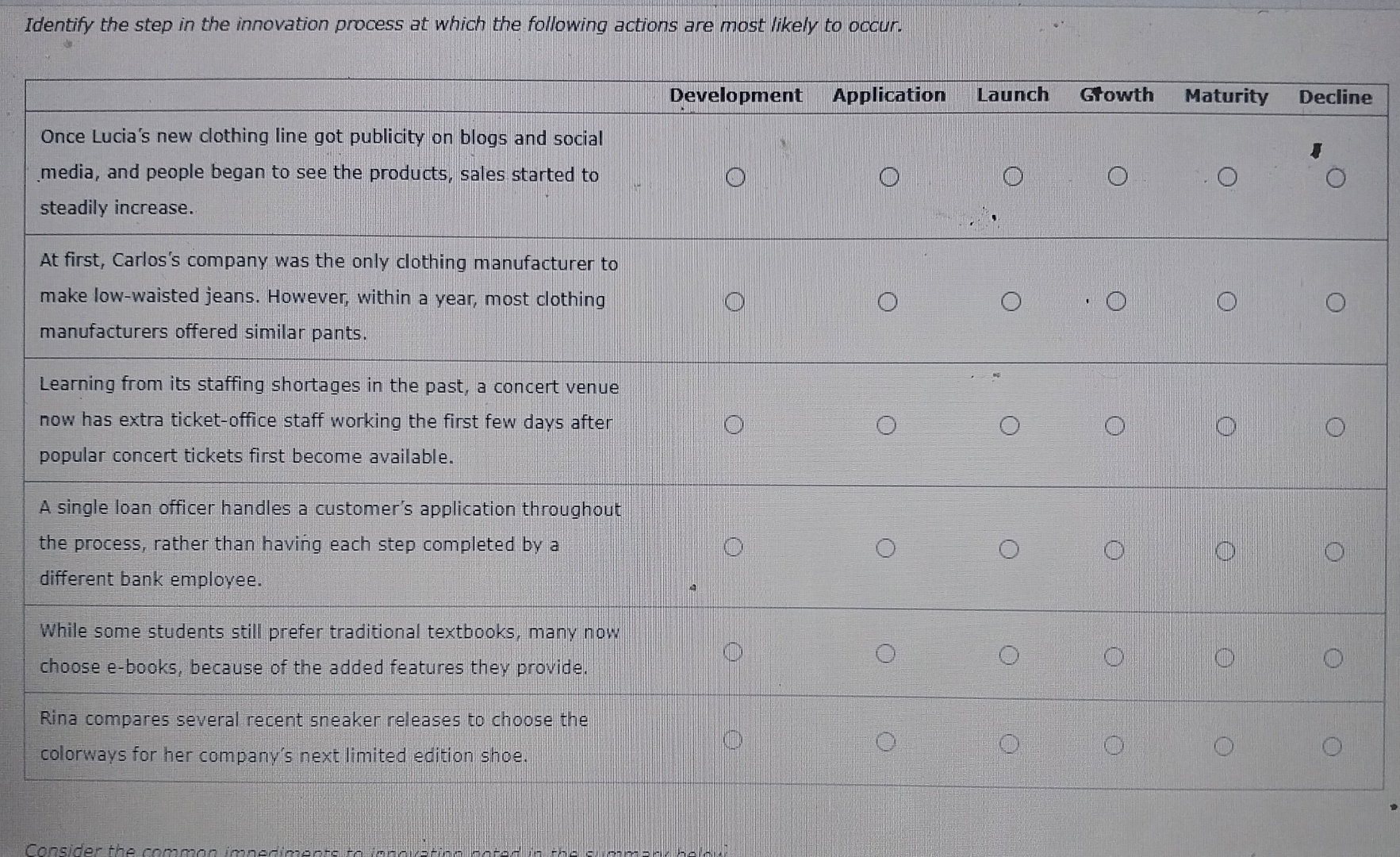
Task: Select Development for Carlos's jeans row
Action: click(735, 302)
